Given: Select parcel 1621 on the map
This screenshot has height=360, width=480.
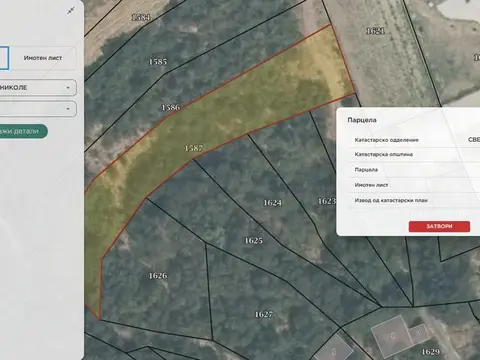Looking at the screenshot, I should (x=375, y=31).
